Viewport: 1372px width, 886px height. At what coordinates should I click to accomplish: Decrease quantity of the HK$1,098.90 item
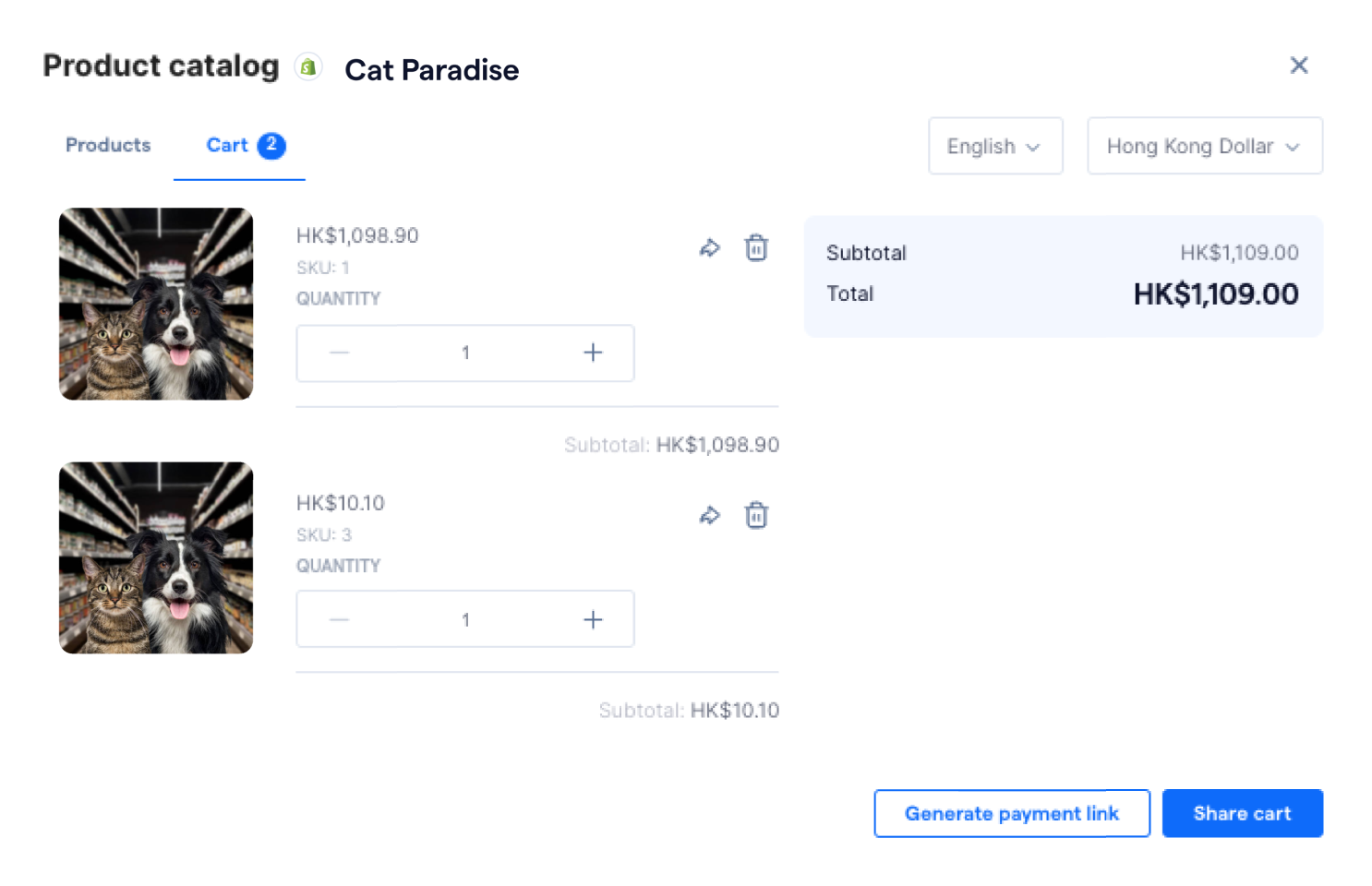[x=340, y=353]
